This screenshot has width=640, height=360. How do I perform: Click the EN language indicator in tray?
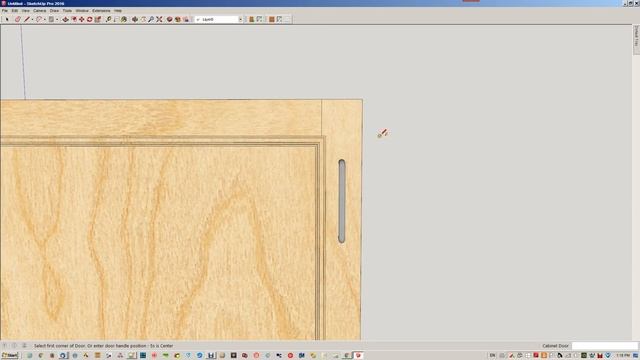pyautogui.click(x=493, y=356)
